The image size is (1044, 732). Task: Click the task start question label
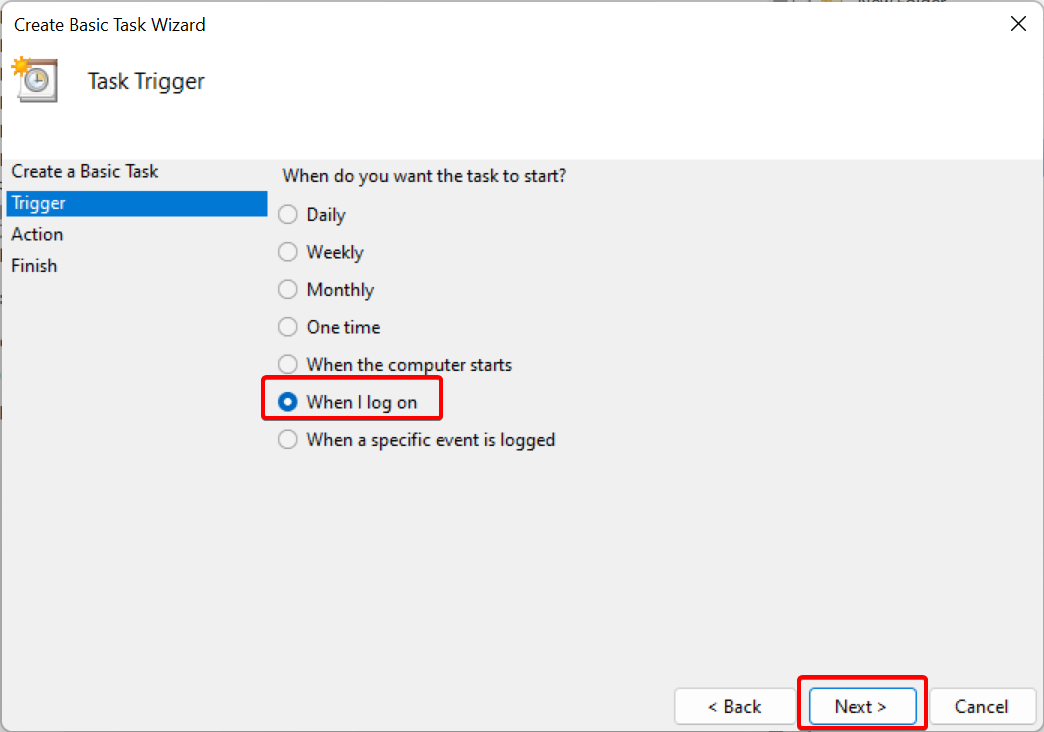click(x=424, y=176)
